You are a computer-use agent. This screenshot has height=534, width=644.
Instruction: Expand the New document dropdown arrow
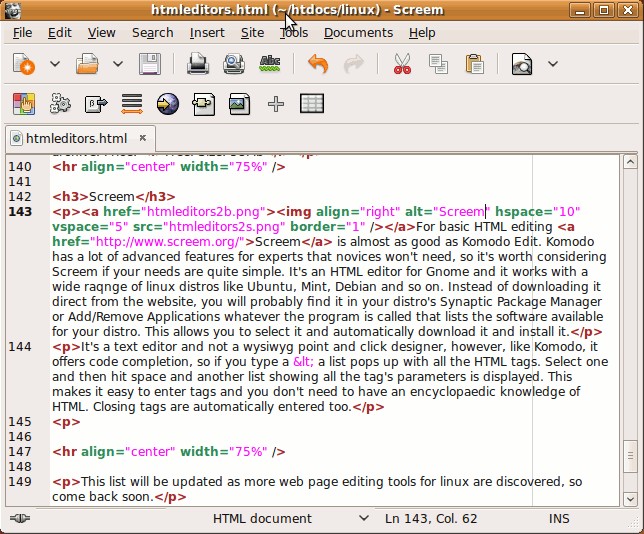pos(55,65)
